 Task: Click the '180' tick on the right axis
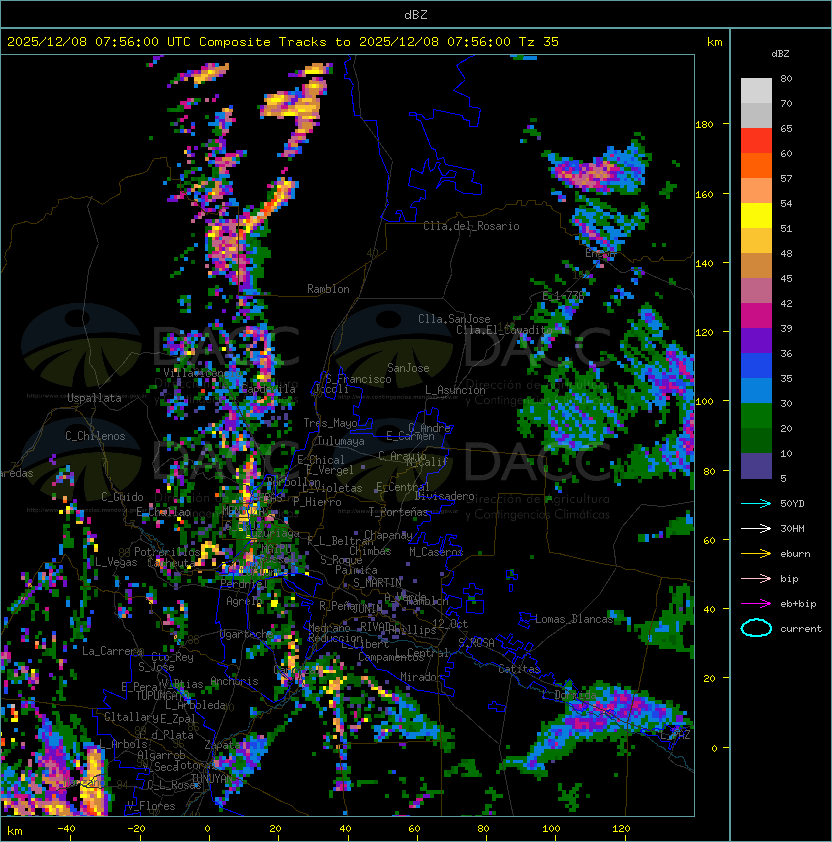704,125
